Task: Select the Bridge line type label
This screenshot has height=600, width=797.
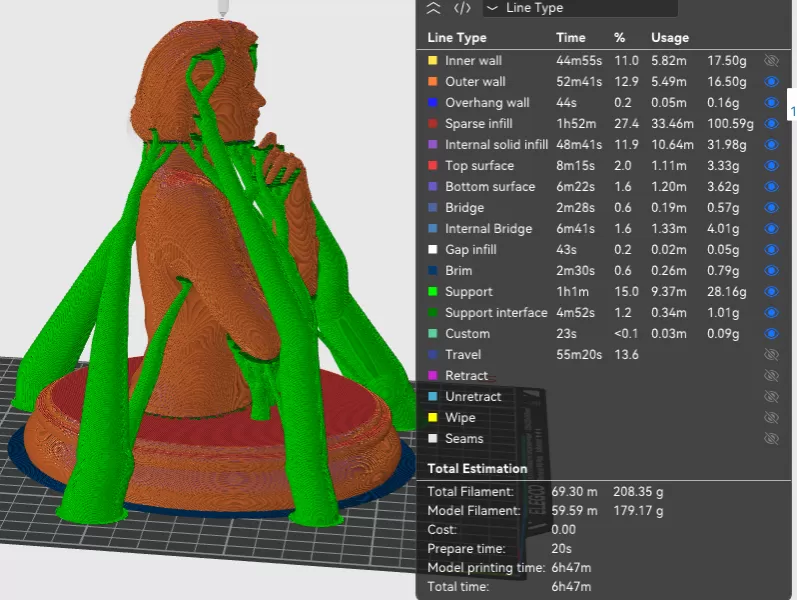Action: tap(464, 208)
